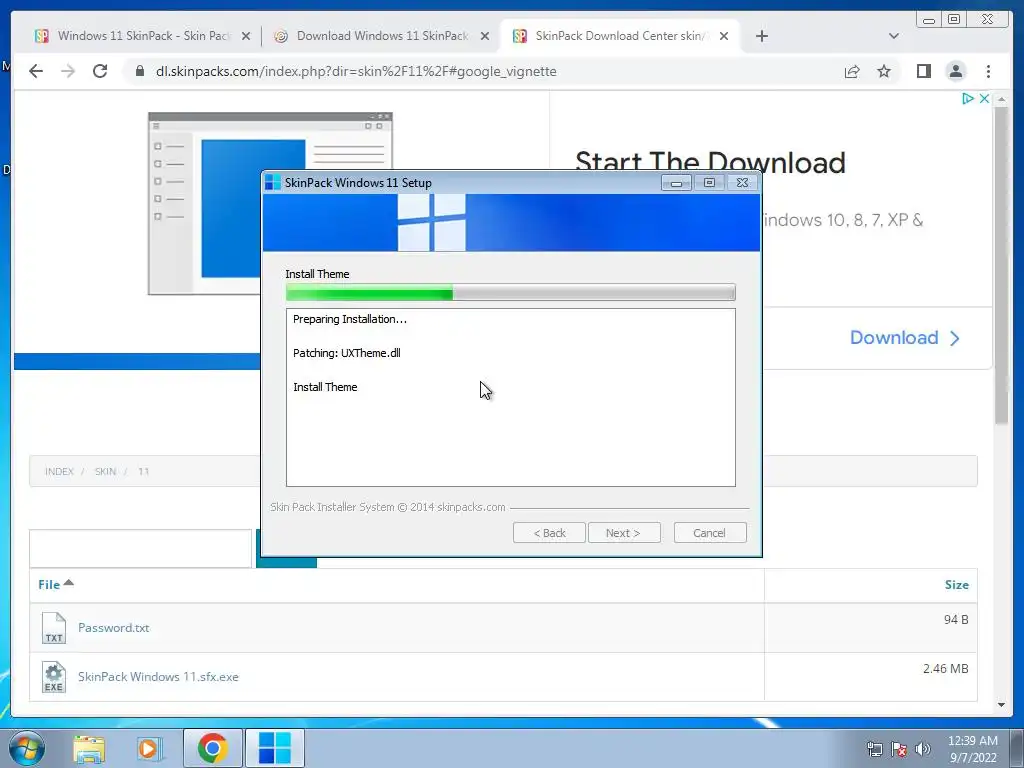
Task: Close the SkinPack Download Center tab
Action: tap(724, 37)
